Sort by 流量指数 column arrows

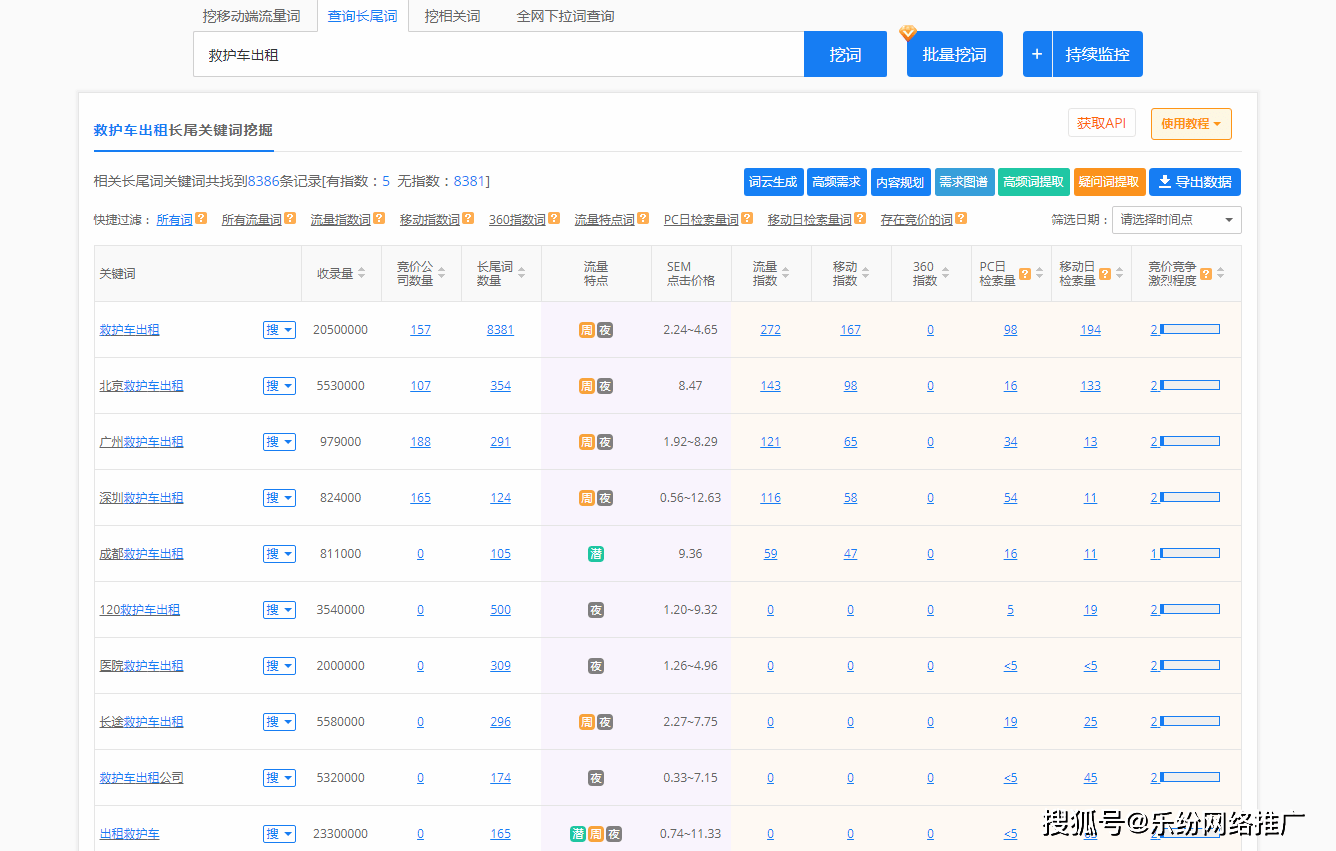(x=785, y=273)
